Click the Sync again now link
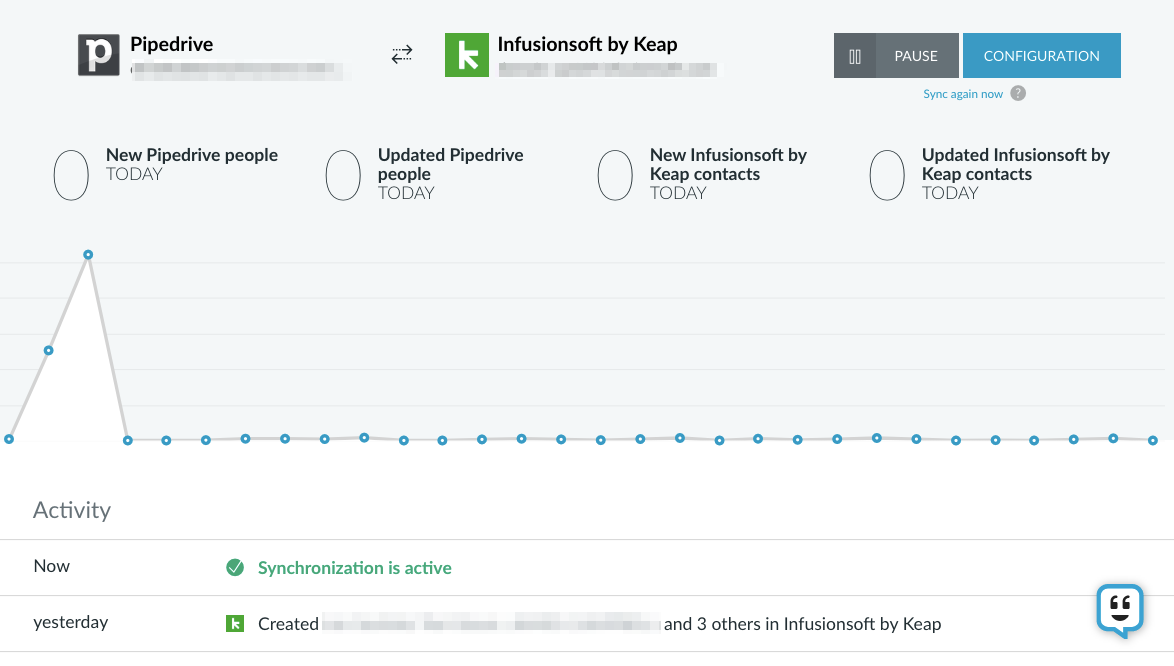 pos(963,94)
